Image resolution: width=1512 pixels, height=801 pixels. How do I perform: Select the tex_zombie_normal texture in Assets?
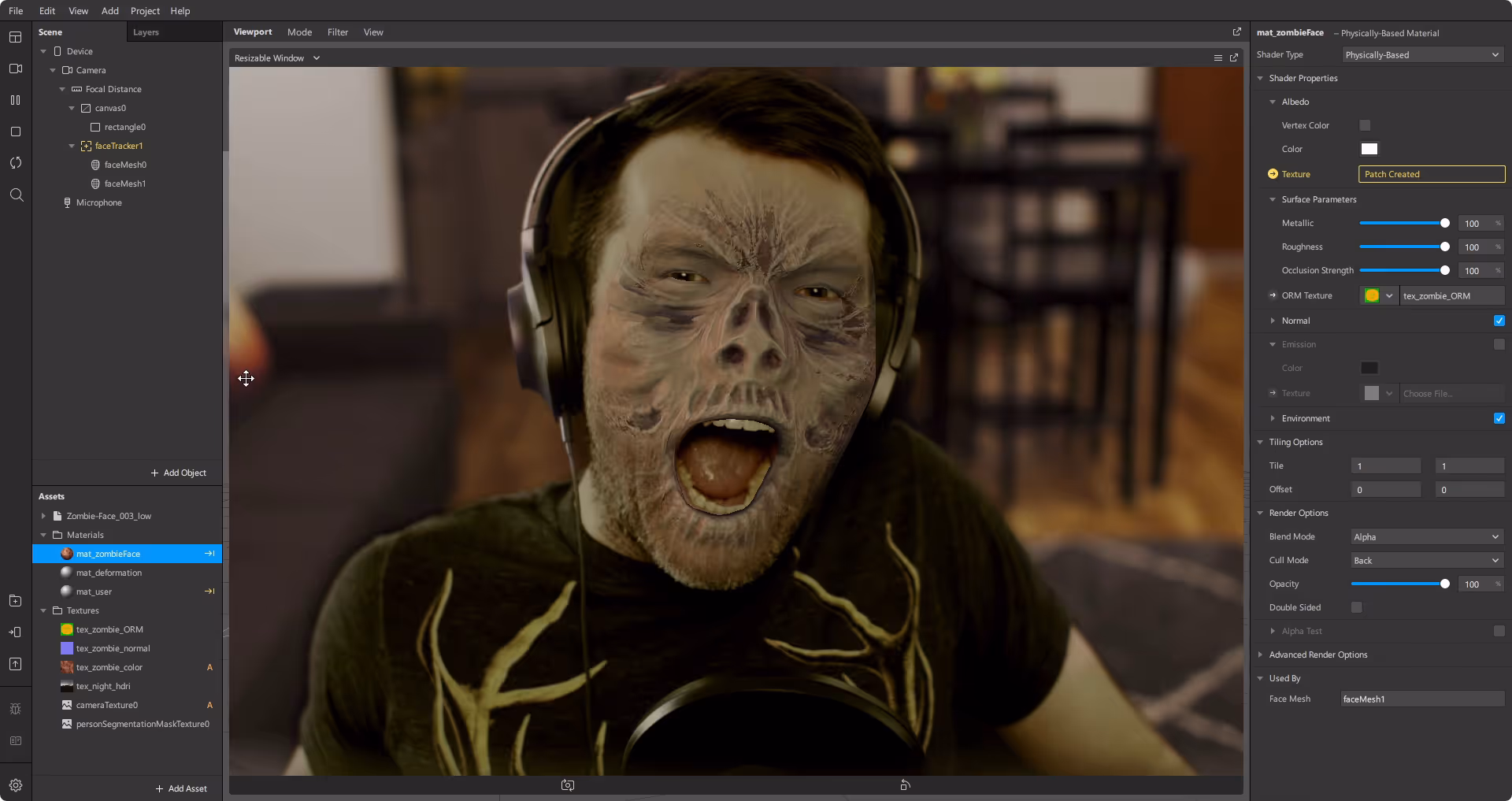(113, 648)
